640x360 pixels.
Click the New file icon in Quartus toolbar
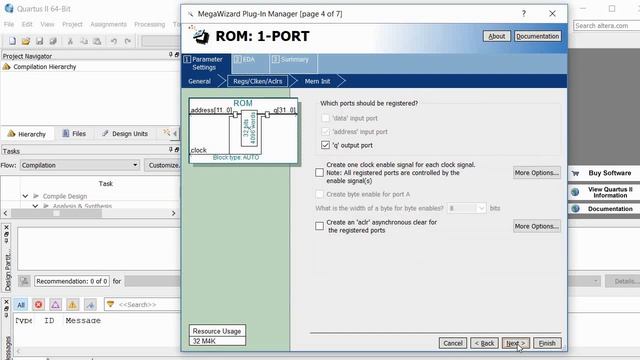pos(12,41)
